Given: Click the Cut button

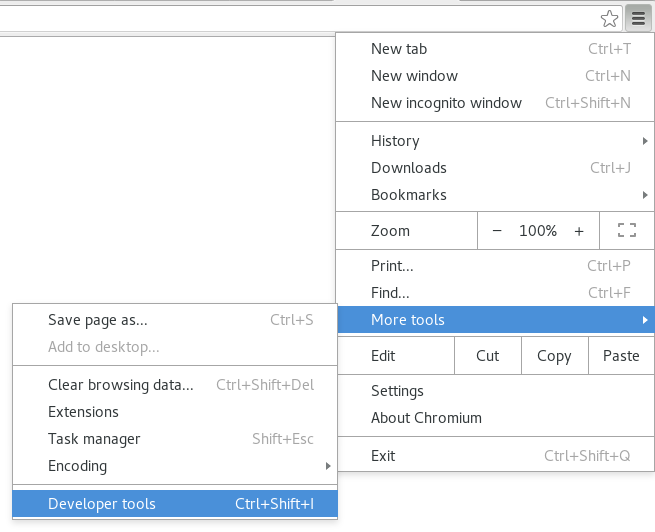Looking at the screenshot, I should [x=487, y=356].
